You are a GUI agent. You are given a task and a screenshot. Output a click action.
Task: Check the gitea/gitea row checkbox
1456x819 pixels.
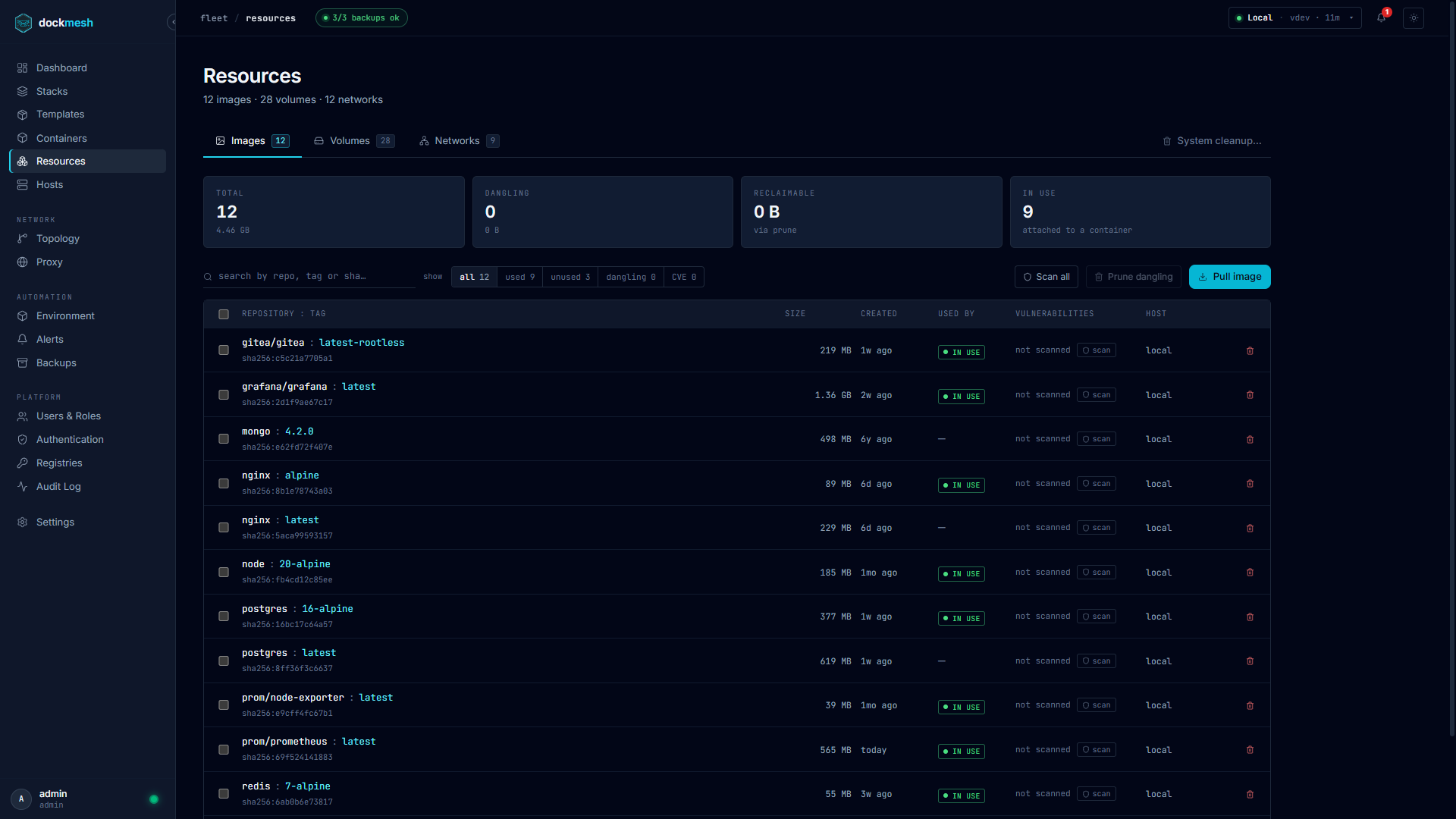[x=224, y=350]
